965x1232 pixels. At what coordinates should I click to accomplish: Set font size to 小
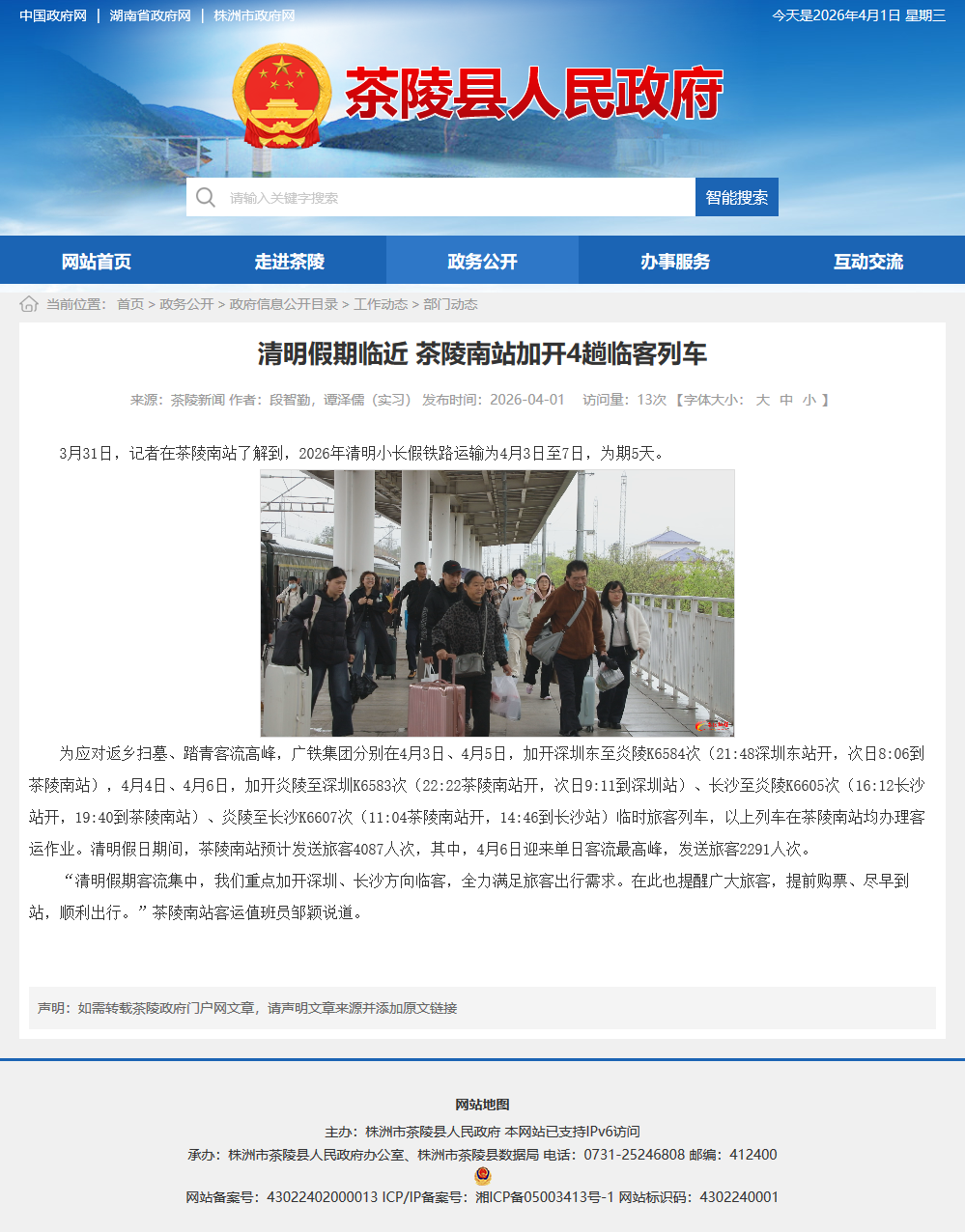pos(809,400)
